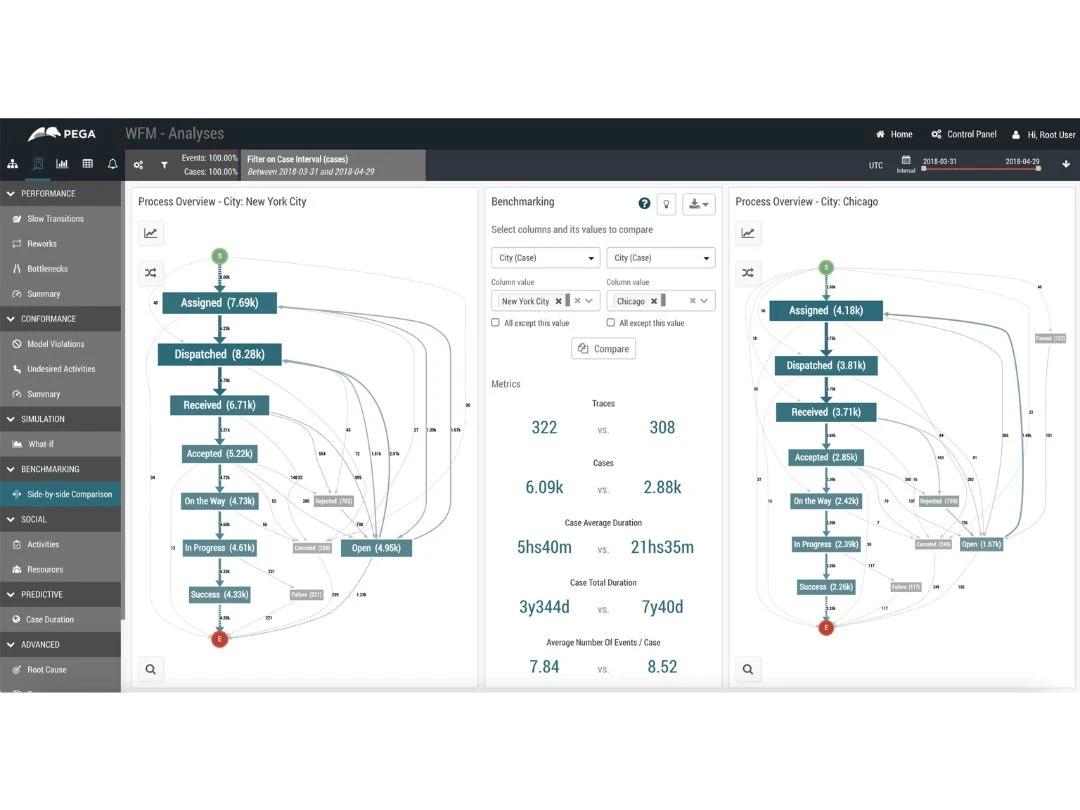Viewport: 1080px width, 810px height.
Task: Click the Compare button
Action: coord(603,349)
